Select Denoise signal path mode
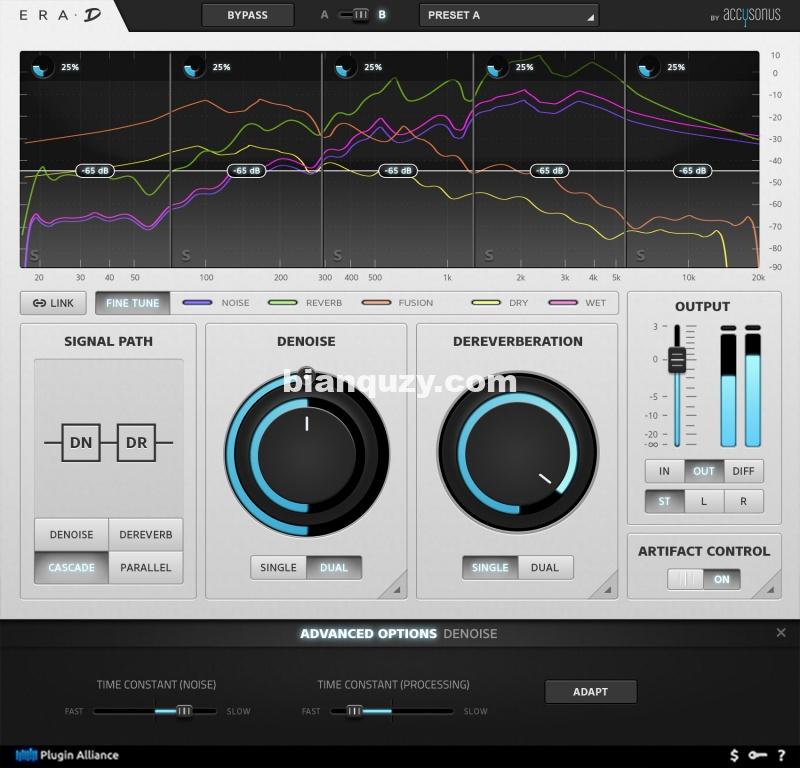Image resolution: width=800 pixels, height=768 pixels. (x=71, y=535)
